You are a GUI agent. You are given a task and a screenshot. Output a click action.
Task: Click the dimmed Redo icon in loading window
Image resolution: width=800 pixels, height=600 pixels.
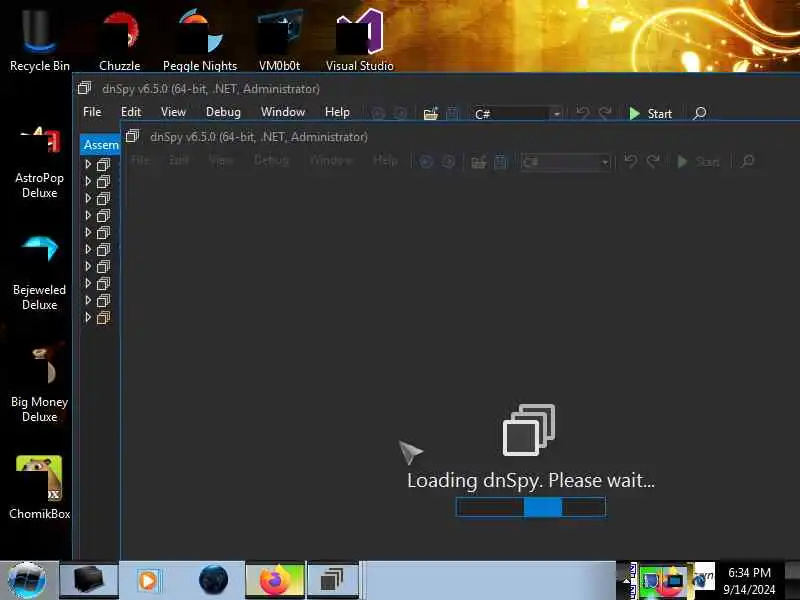pyautogui.click(x=653, y=161)
